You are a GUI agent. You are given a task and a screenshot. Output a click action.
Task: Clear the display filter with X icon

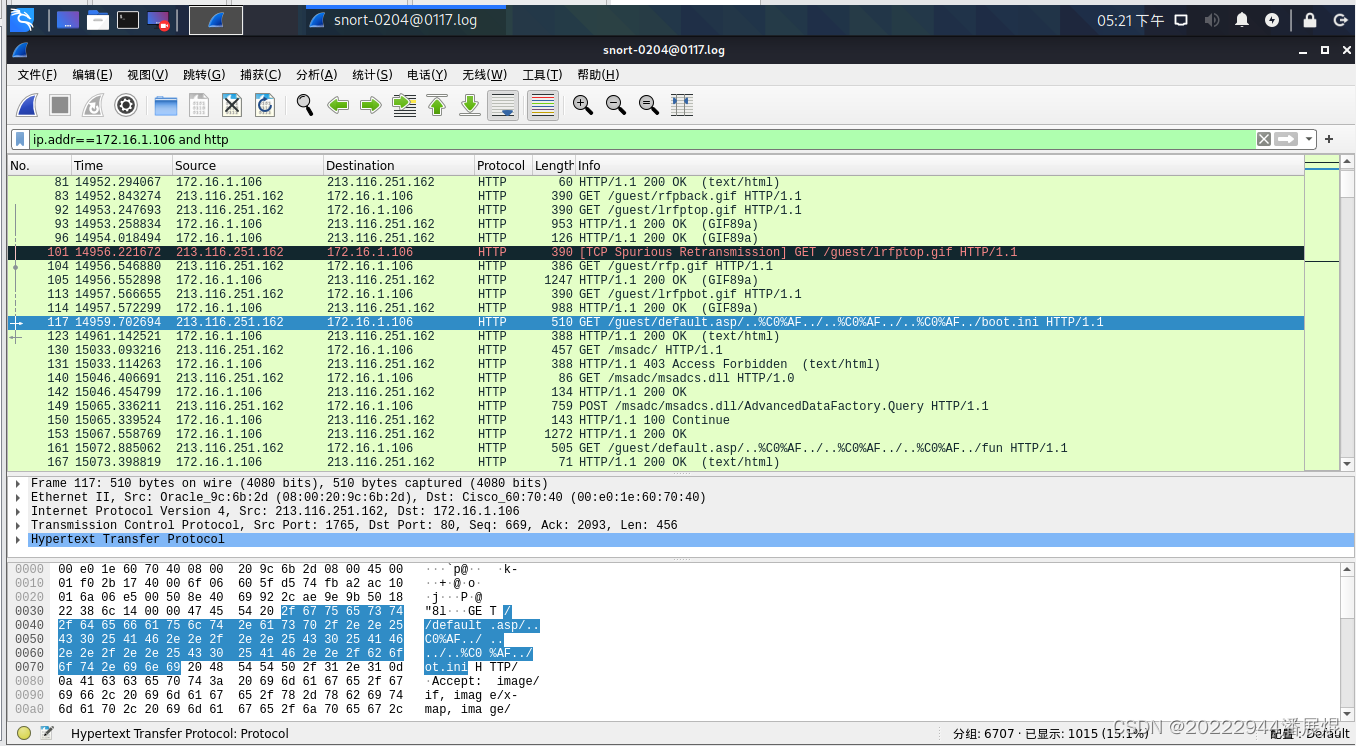1264,139
